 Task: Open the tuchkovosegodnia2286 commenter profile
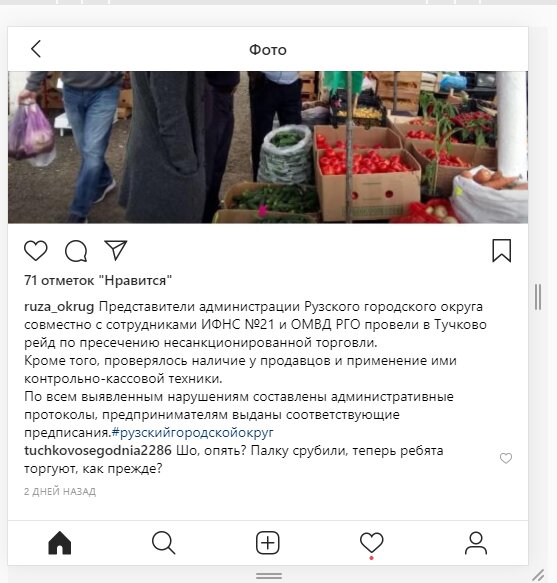click(98, 450)
